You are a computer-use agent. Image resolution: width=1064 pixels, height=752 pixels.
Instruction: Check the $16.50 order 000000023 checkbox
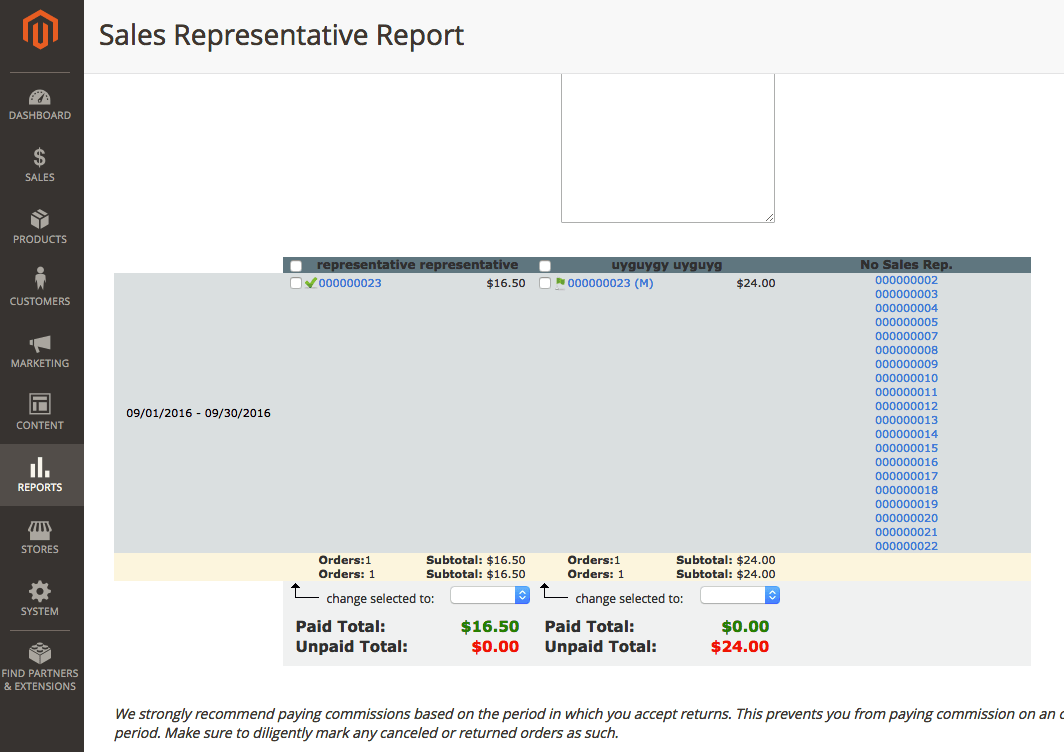[x=296, y=284]
